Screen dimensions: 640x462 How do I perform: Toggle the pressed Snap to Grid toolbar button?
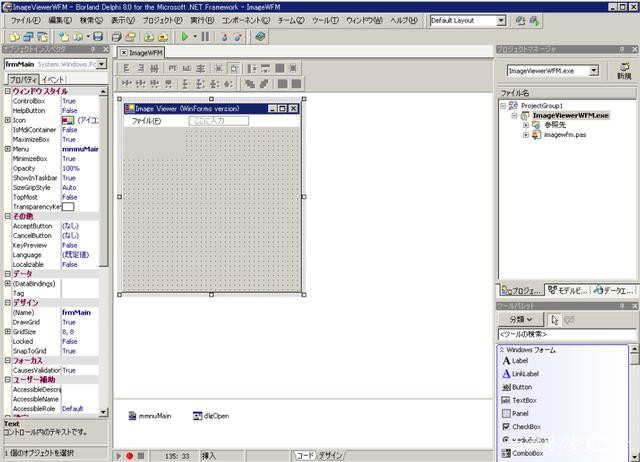[234, 68]
